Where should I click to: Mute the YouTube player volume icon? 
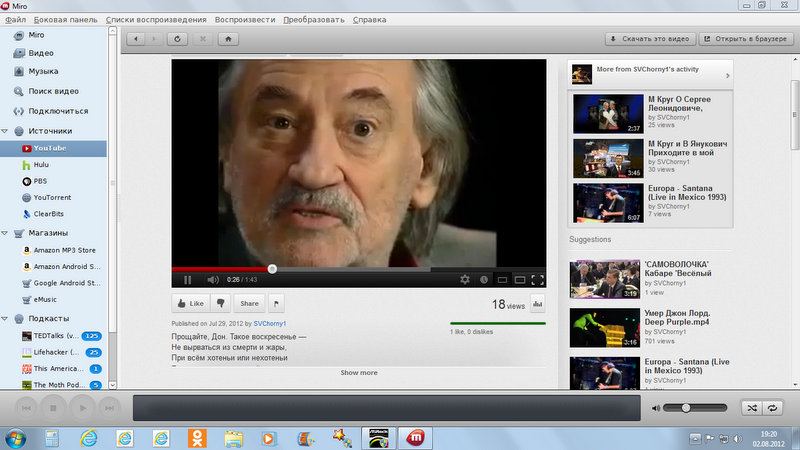[x=213, y=280]
